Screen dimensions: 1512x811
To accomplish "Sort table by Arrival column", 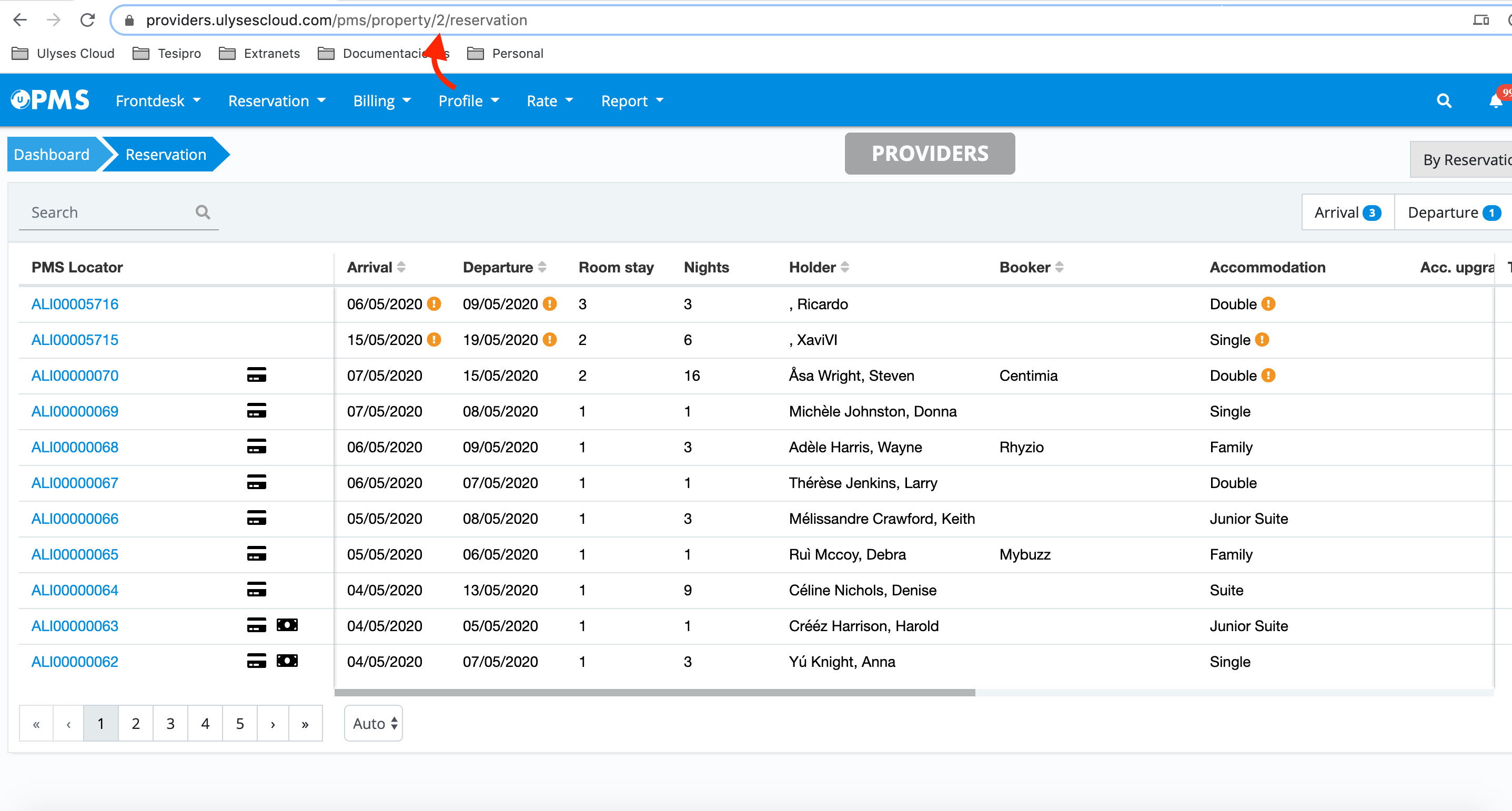I will click(x=401, y=267).
